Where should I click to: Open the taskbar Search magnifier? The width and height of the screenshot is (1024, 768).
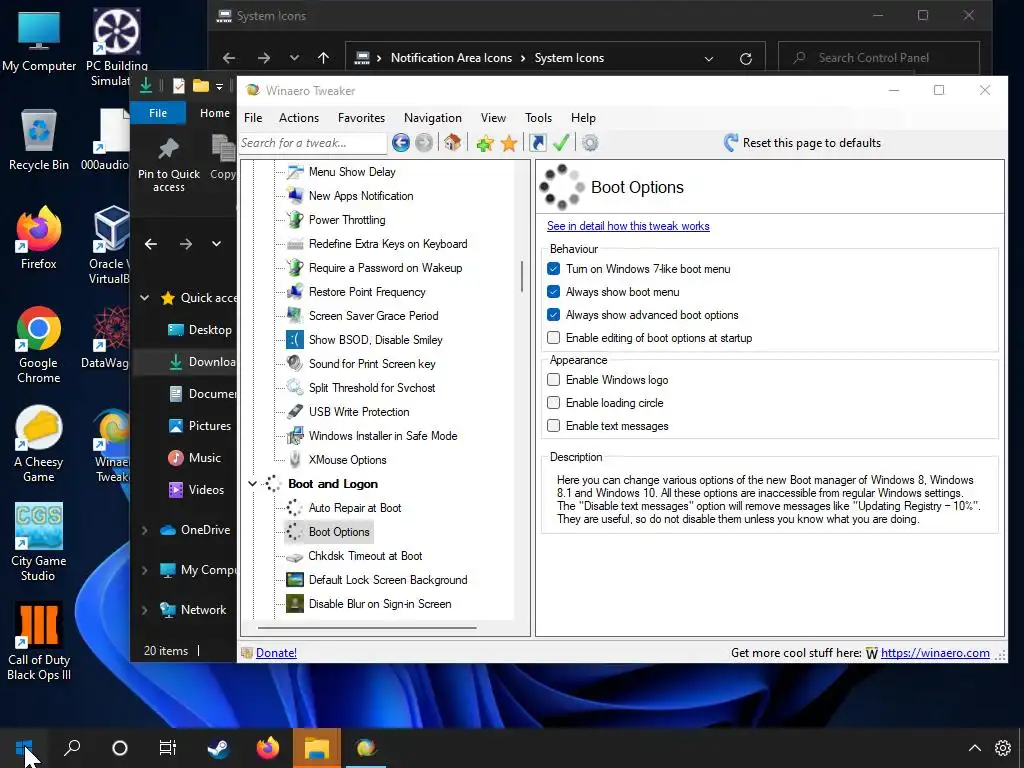72,748
